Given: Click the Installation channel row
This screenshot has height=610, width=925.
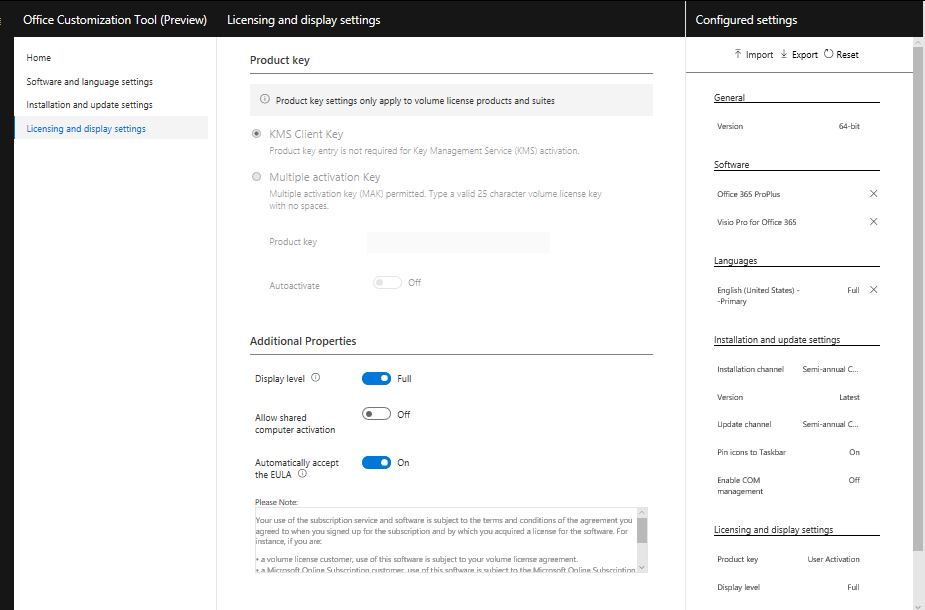Looking at the screenshot, I should [788, 369].
